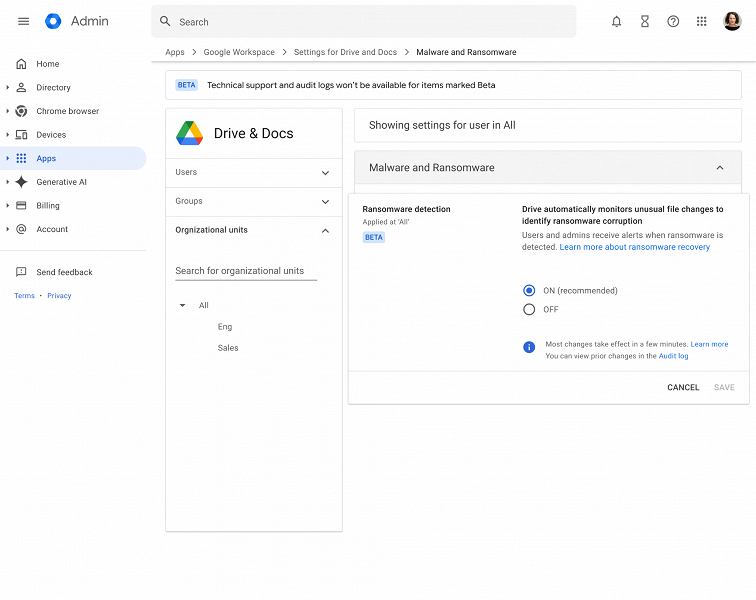Click the Google Admin logo
The width and height of the screenshot is (756, 600).
[53, 21]
